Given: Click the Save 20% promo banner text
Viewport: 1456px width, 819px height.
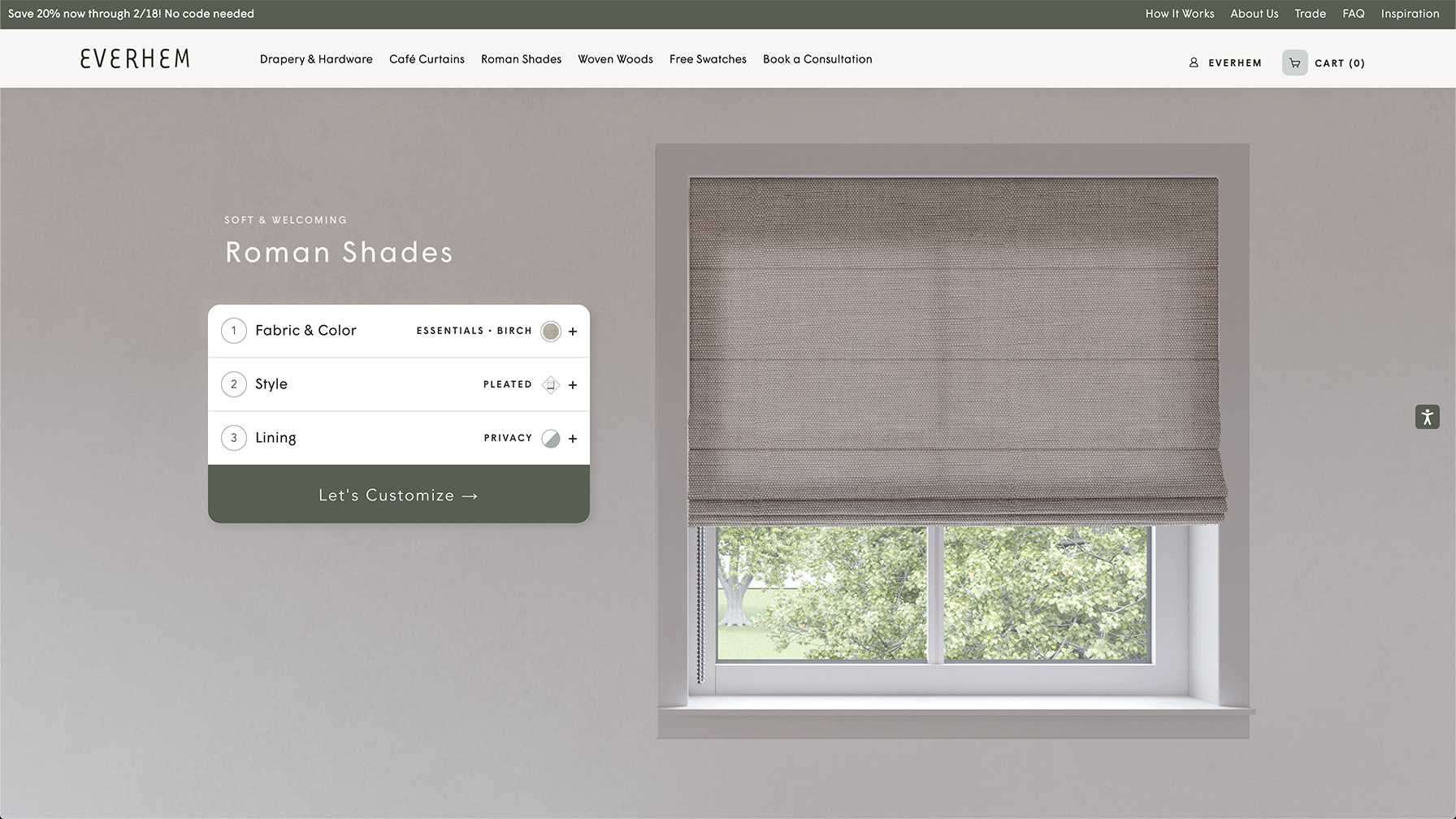Looking at the screenshot, I should point(131,14).
